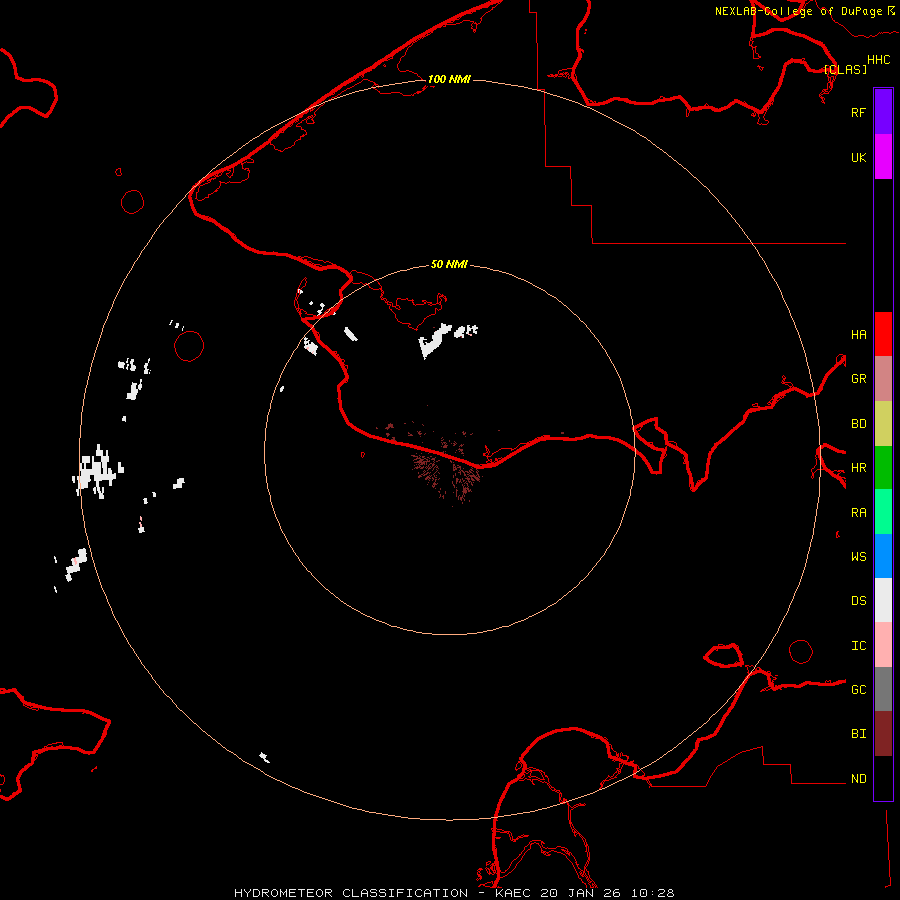Pick the WS blue legend swatch
This screenshot has width=900, height=900.
883,556
